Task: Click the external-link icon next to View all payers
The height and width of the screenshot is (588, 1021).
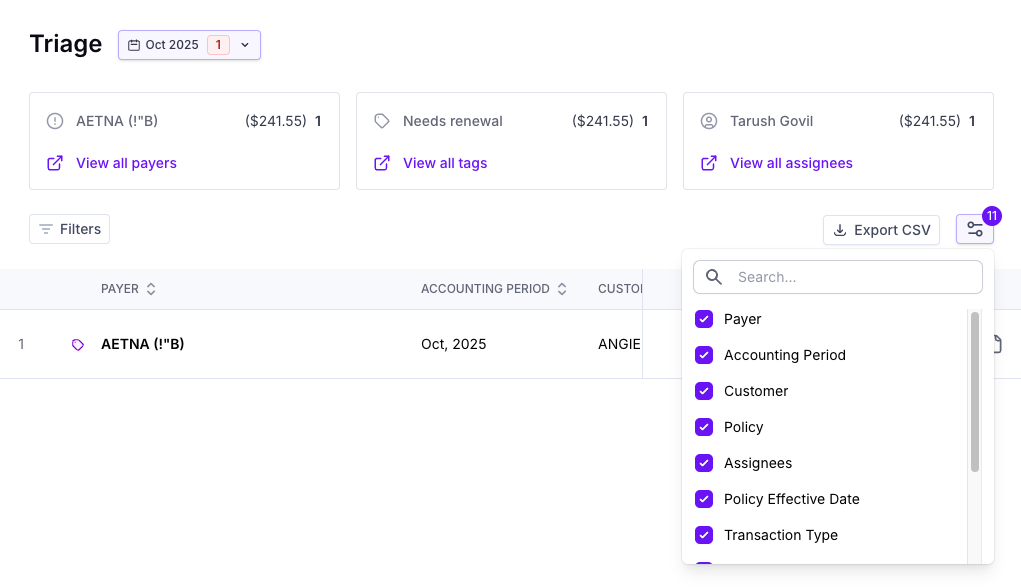Action: tap(55, 163)
